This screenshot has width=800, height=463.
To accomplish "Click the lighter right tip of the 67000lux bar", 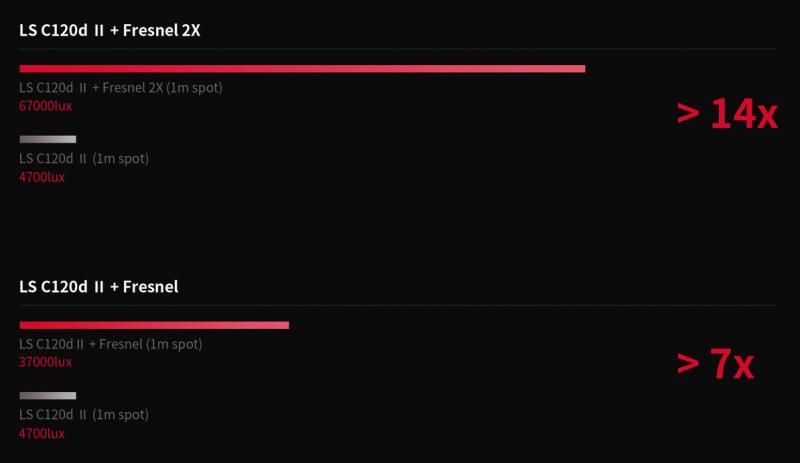I will [578, 68].
